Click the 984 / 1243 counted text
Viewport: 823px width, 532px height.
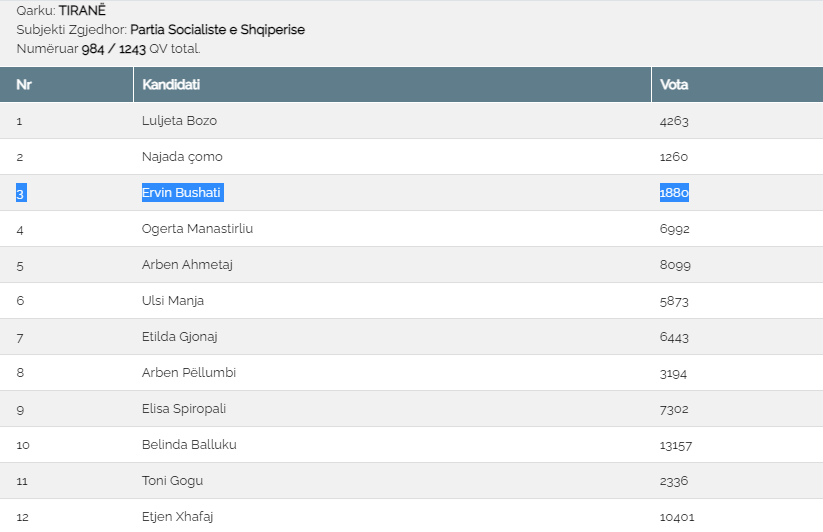point(113,48)
